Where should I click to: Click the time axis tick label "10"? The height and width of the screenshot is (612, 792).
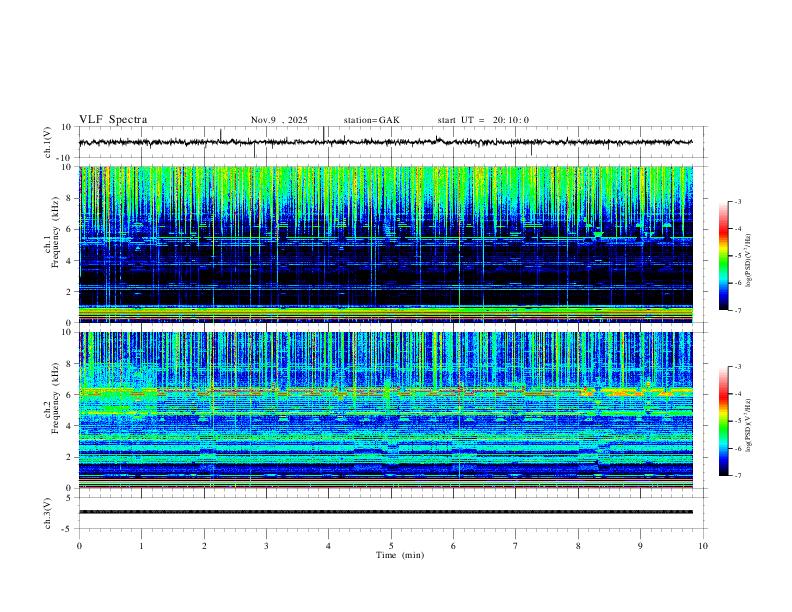(x=703, y=546)
